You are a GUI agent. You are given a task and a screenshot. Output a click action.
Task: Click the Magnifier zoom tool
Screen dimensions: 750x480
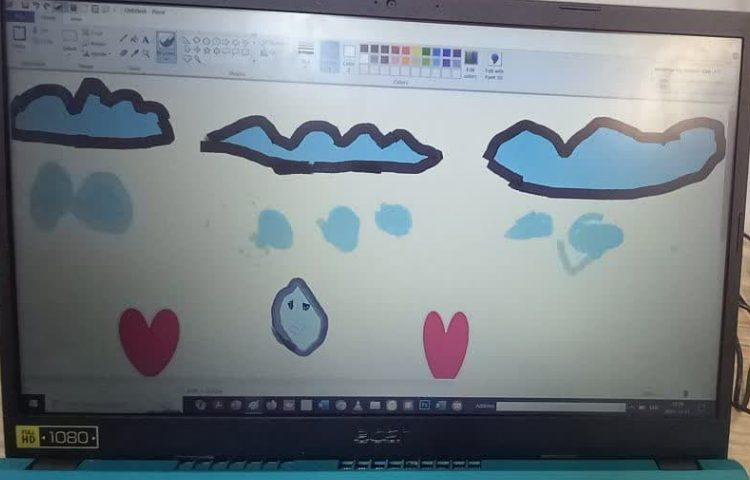tap(146, 52)
